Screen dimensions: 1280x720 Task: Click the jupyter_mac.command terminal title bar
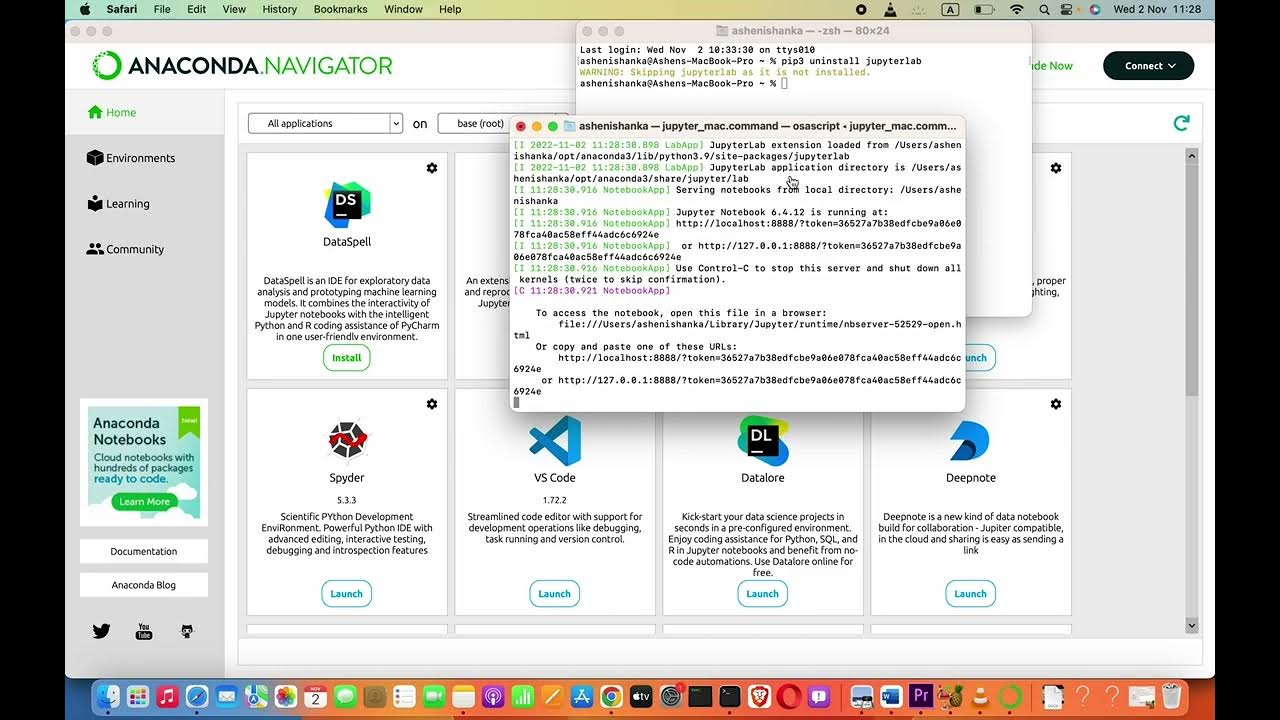pyautogui.click(x=738, y=126)
